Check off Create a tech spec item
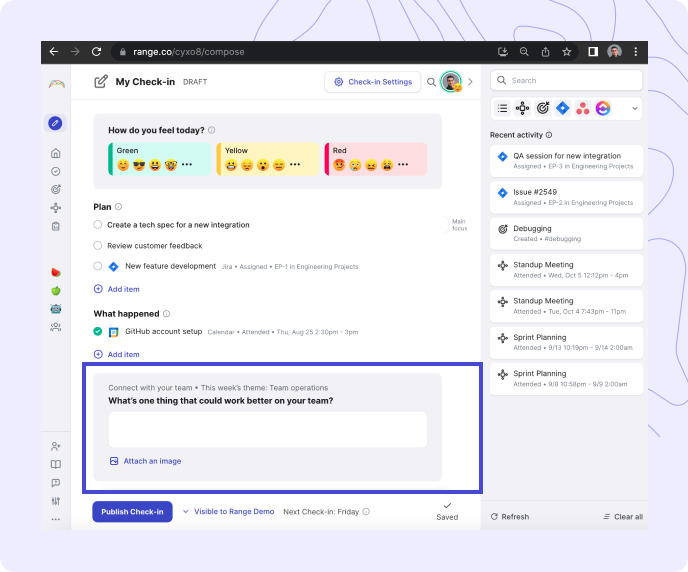 (98, 225)
